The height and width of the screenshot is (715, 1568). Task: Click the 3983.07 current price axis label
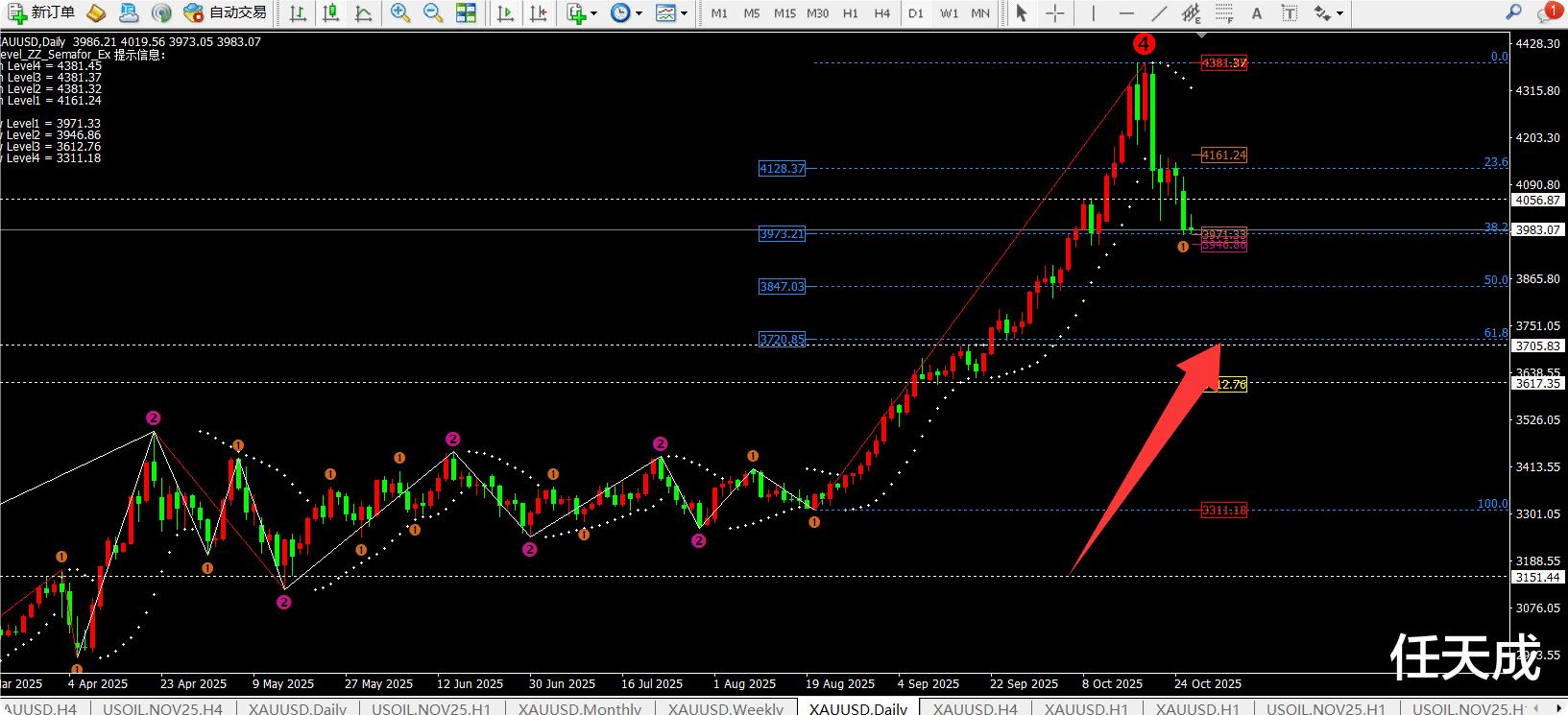pos(1538,229)
